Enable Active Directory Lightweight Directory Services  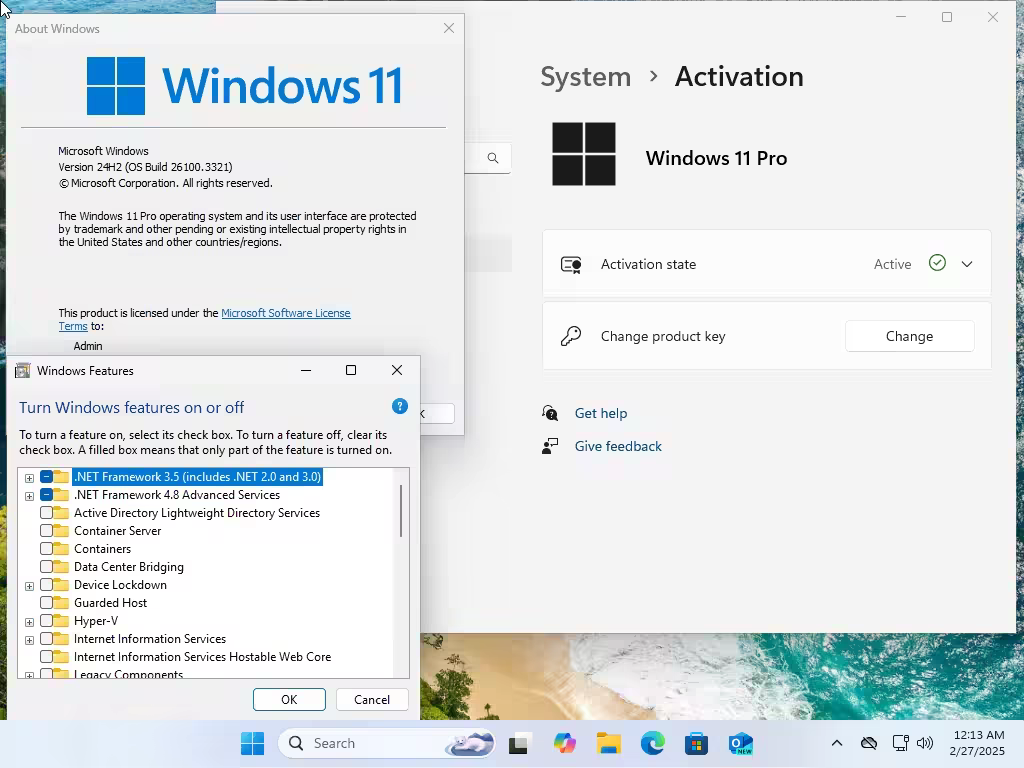point(46,513)
